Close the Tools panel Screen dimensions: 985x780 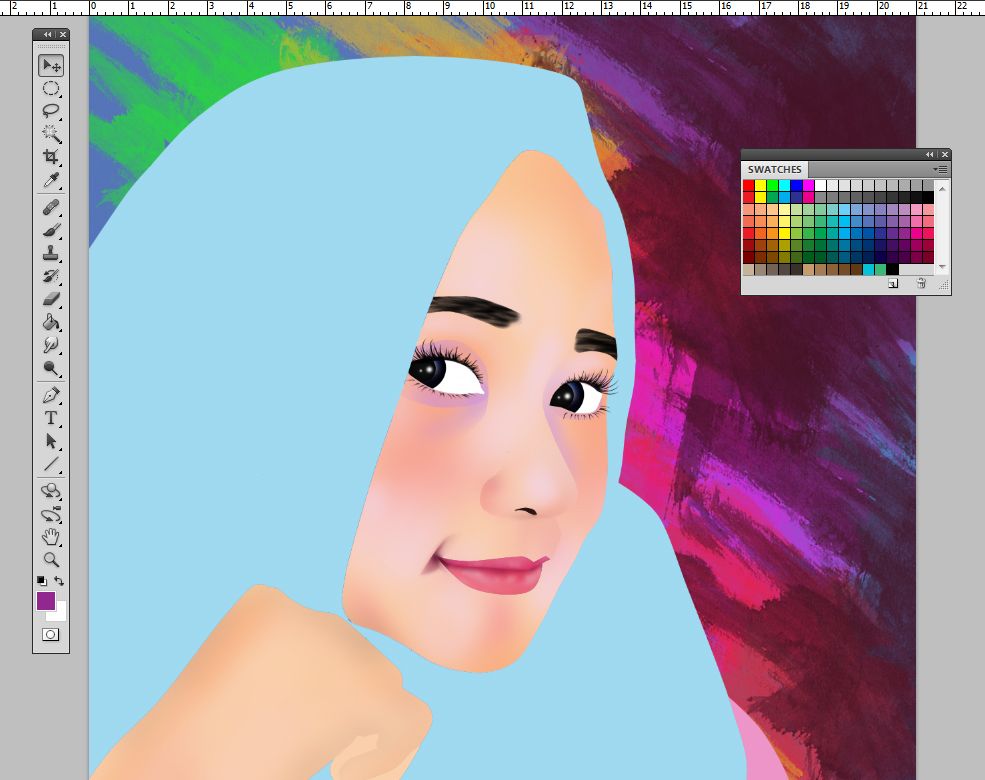click(x=63, y=35)
